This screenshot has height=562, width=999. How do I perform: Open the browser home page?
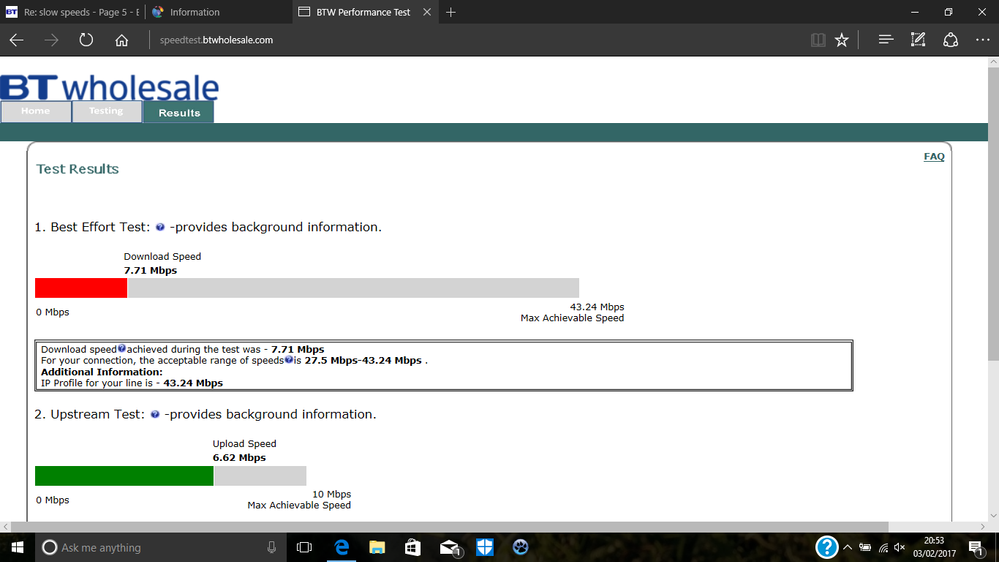(x=122, y=40)
